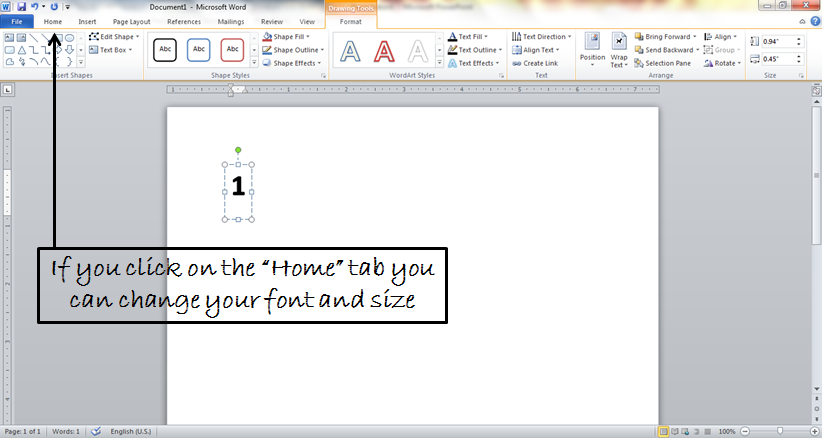
Task: Select the vertical text box shape
Action: coord(21,38)
